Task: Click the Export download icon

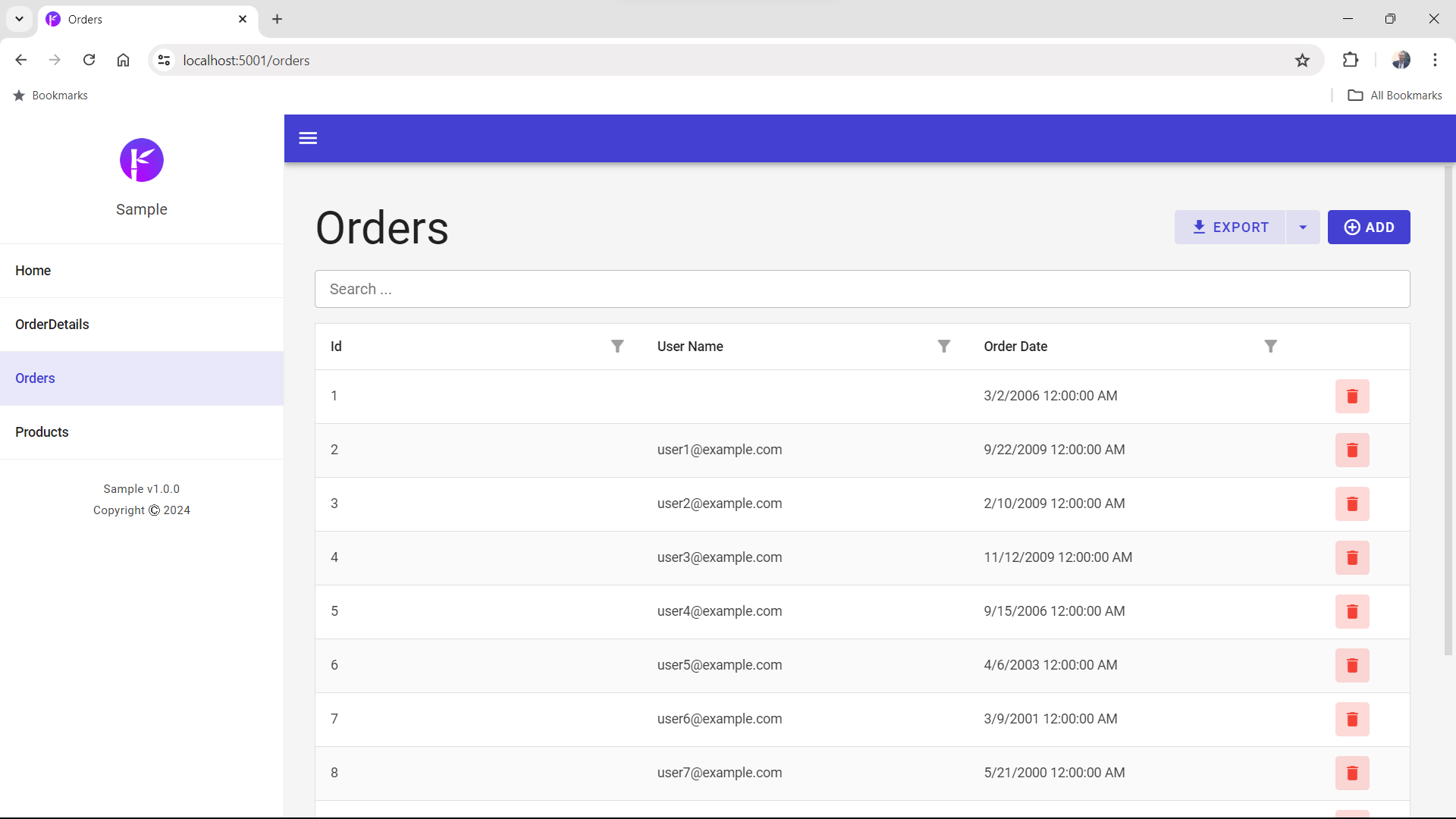Action: click(1200, 227)
